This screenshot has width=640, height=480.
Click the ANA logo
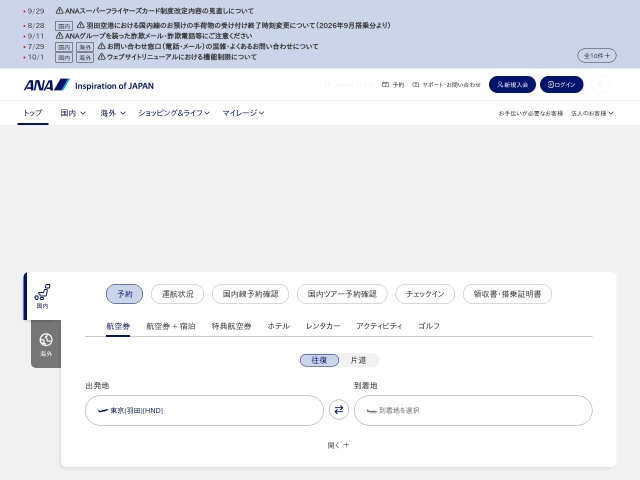tap(88, 85)
